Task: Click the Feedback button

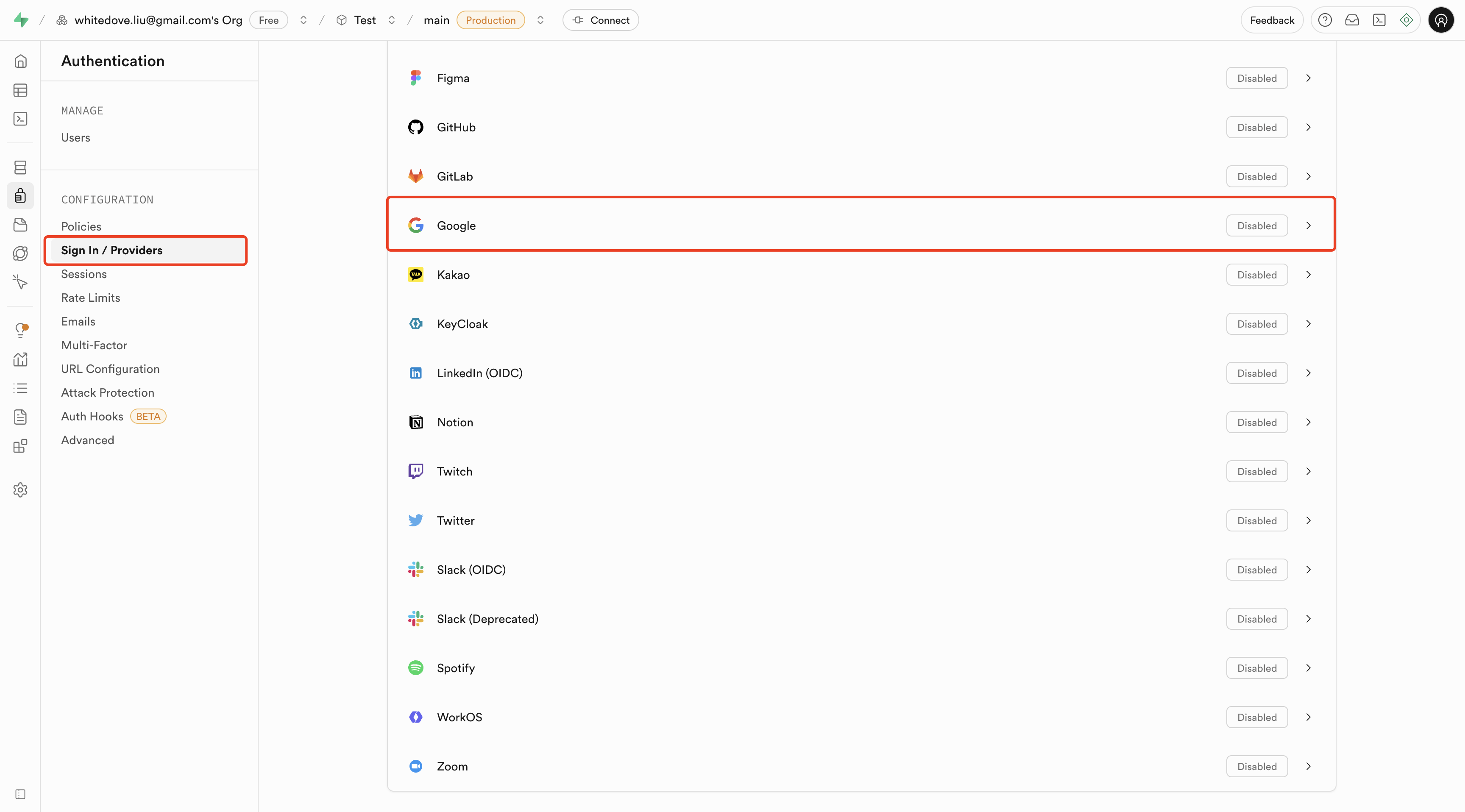Action: point(1272,20)
